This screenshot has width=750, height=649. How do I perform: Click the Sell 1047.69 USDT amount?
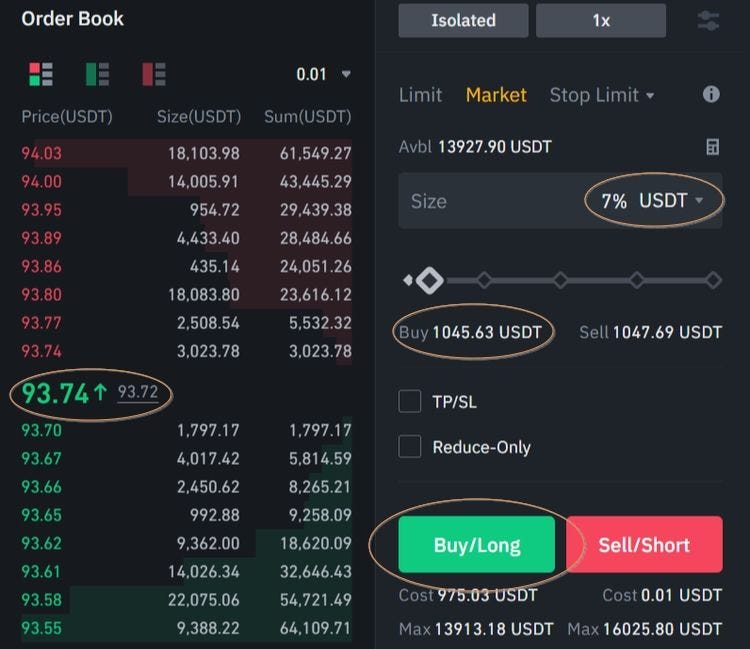651,332
